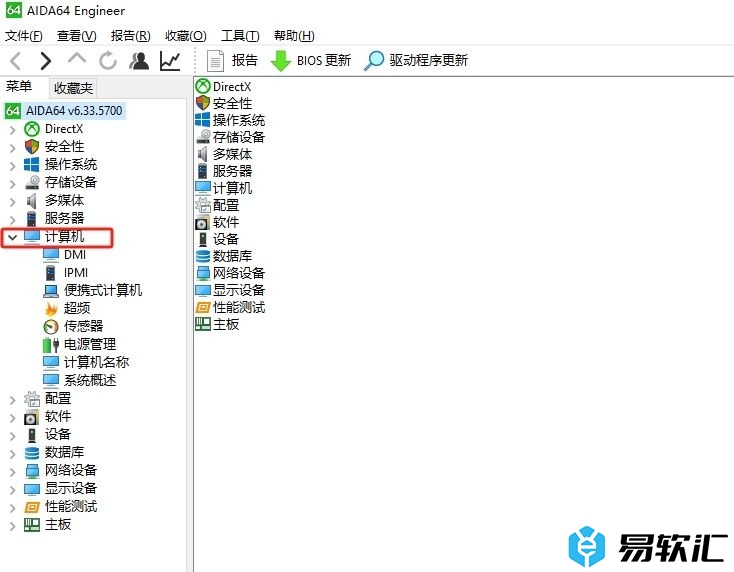Click the Refresh toolbar icon

[108, 61]
